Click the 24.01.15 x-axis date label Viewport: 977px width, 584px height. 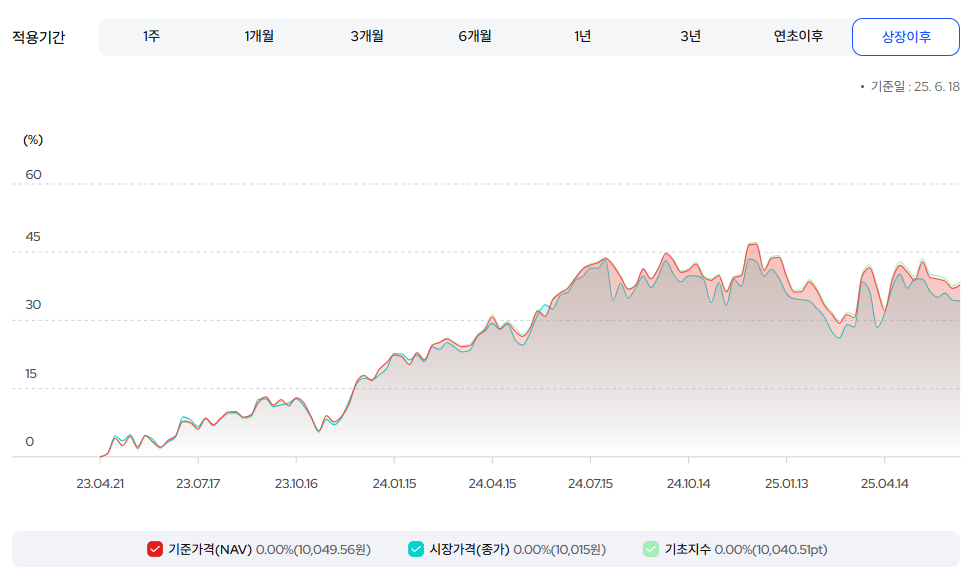tap(394, 484)
